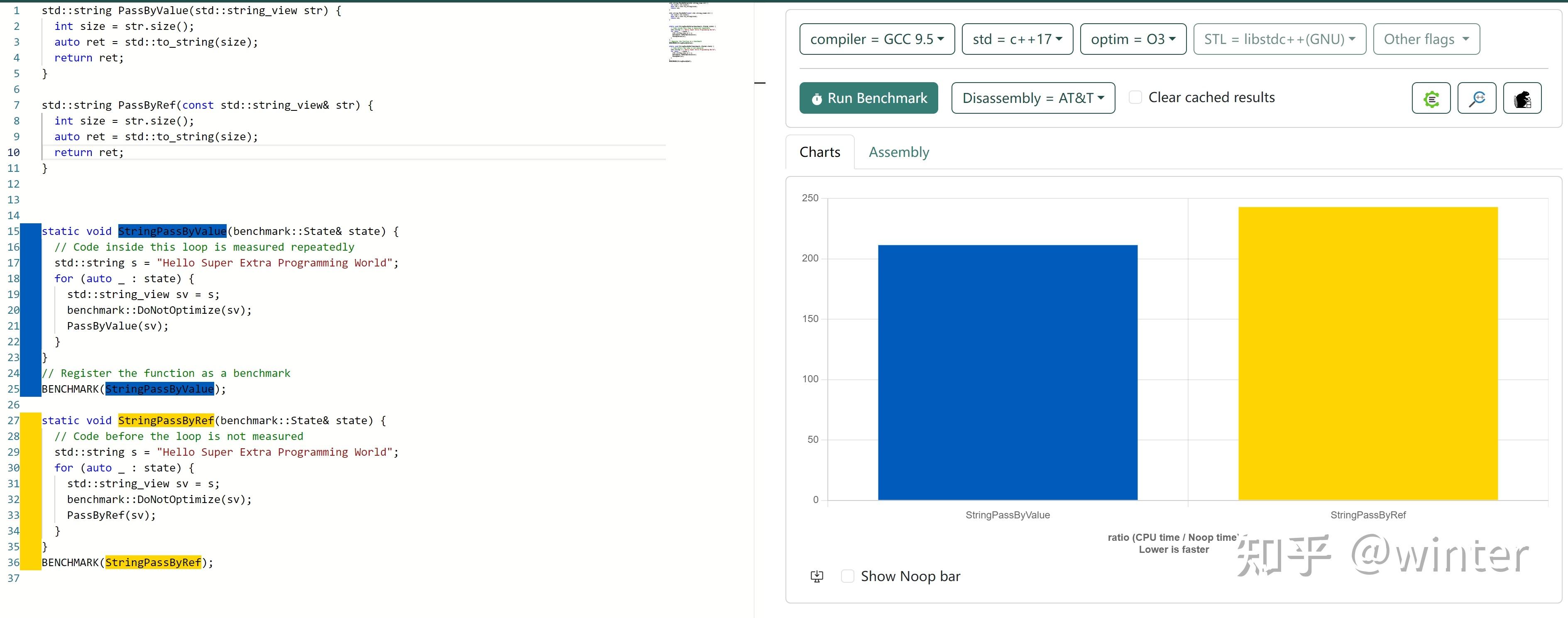Open code in Compiler Explorer via gear icon

tap(1431, 98)
